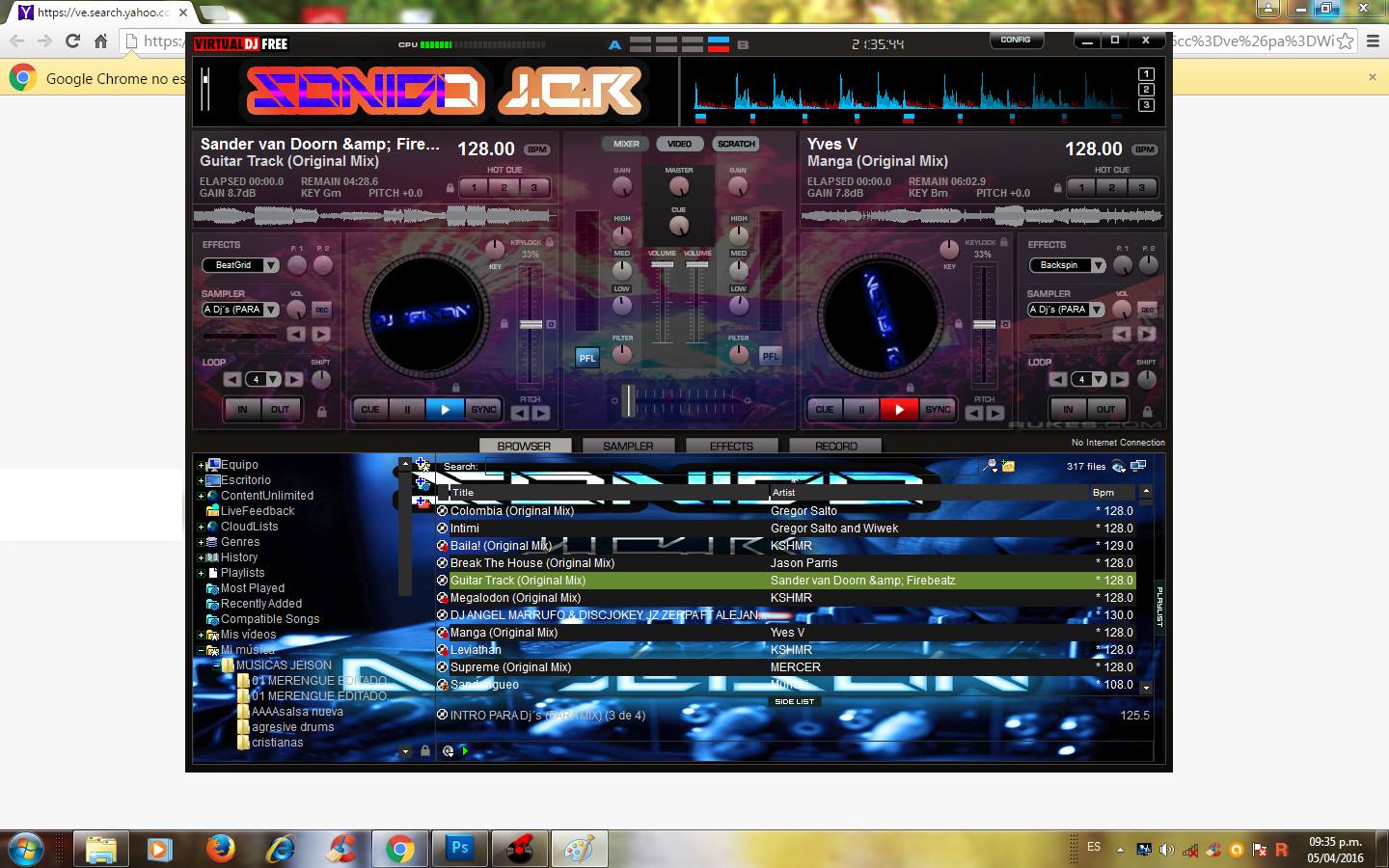Open Photoshop from the taskbar
This screenshot has height=868, width=1389.
(460, 849)
